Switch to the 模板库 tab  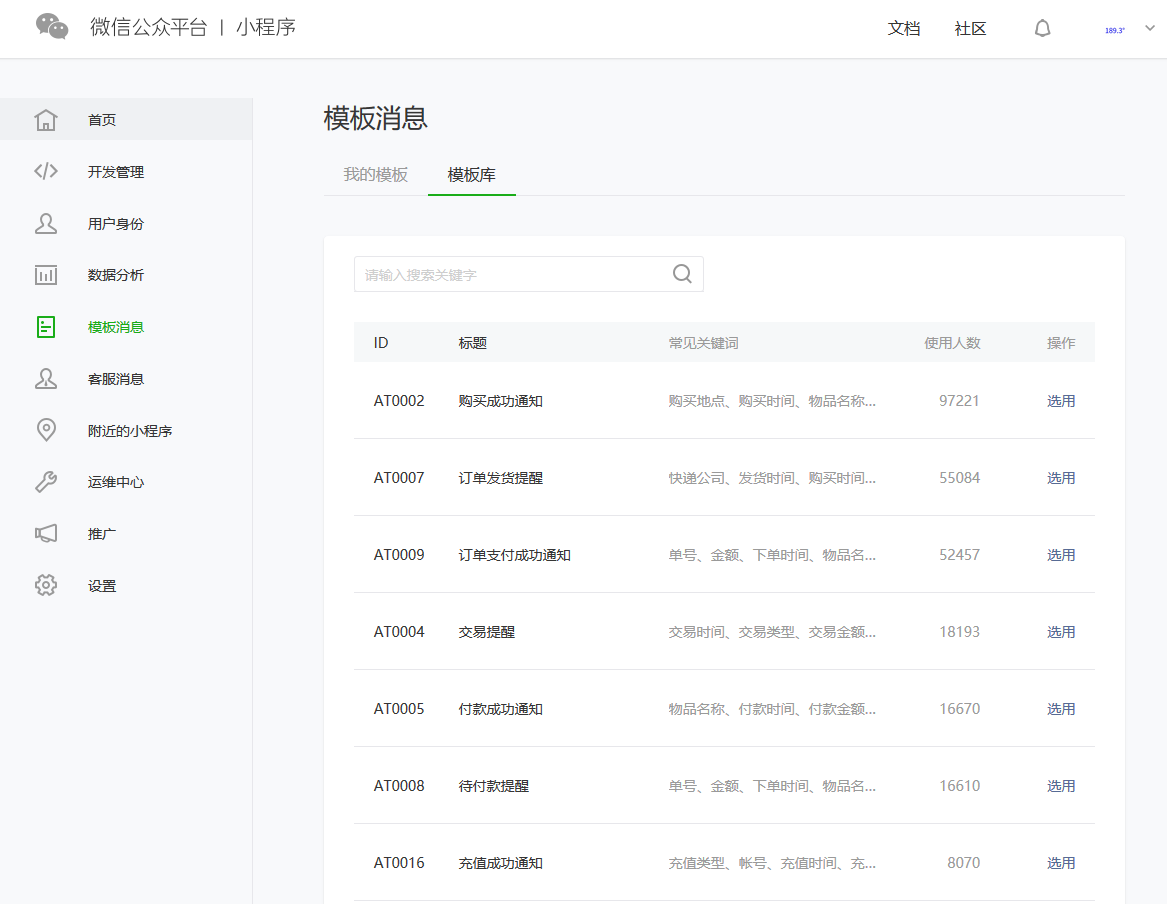click(471, 175)
